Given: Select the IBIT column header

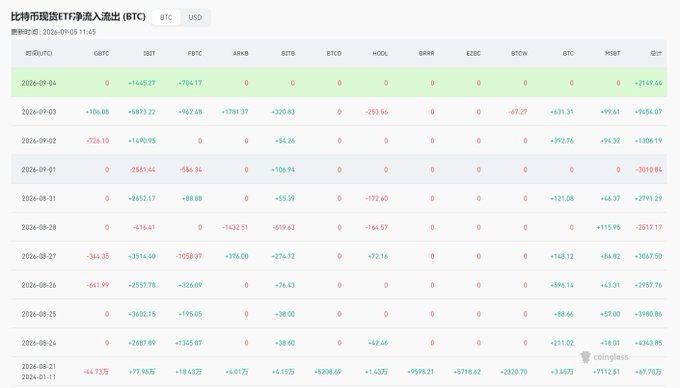Looking at the screenshot, I should point(149,53).
